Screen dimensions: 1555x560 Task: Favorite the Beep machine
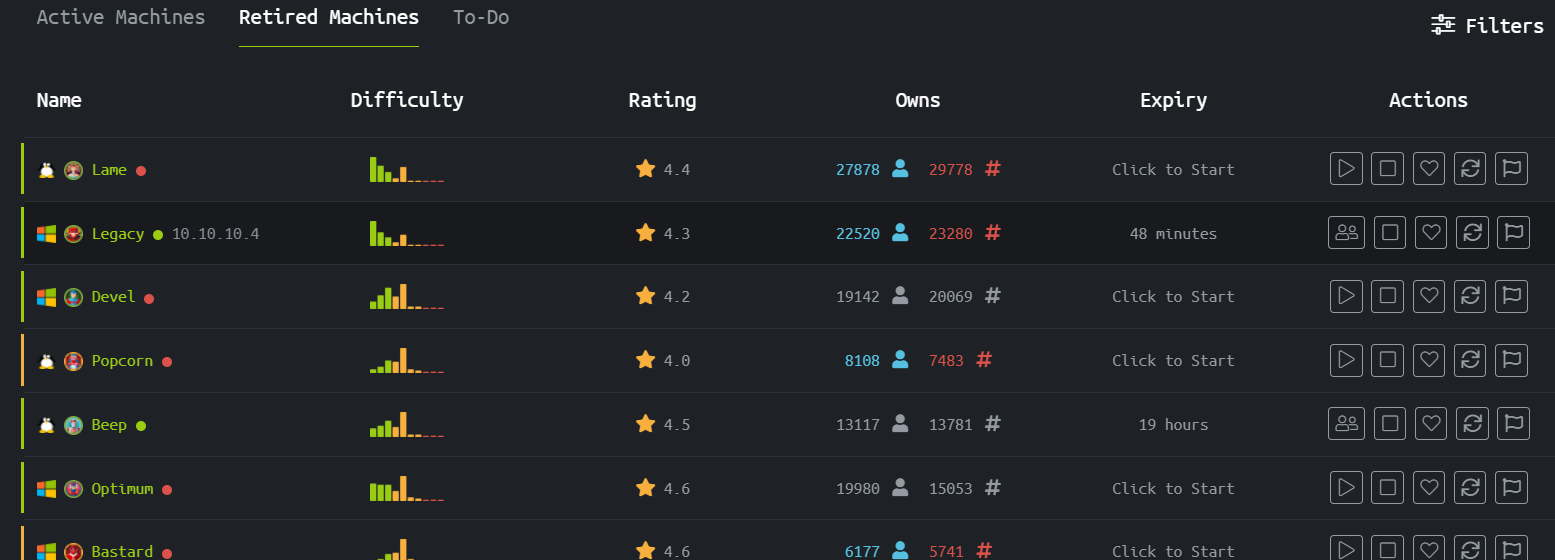(x=1432, y=424)
